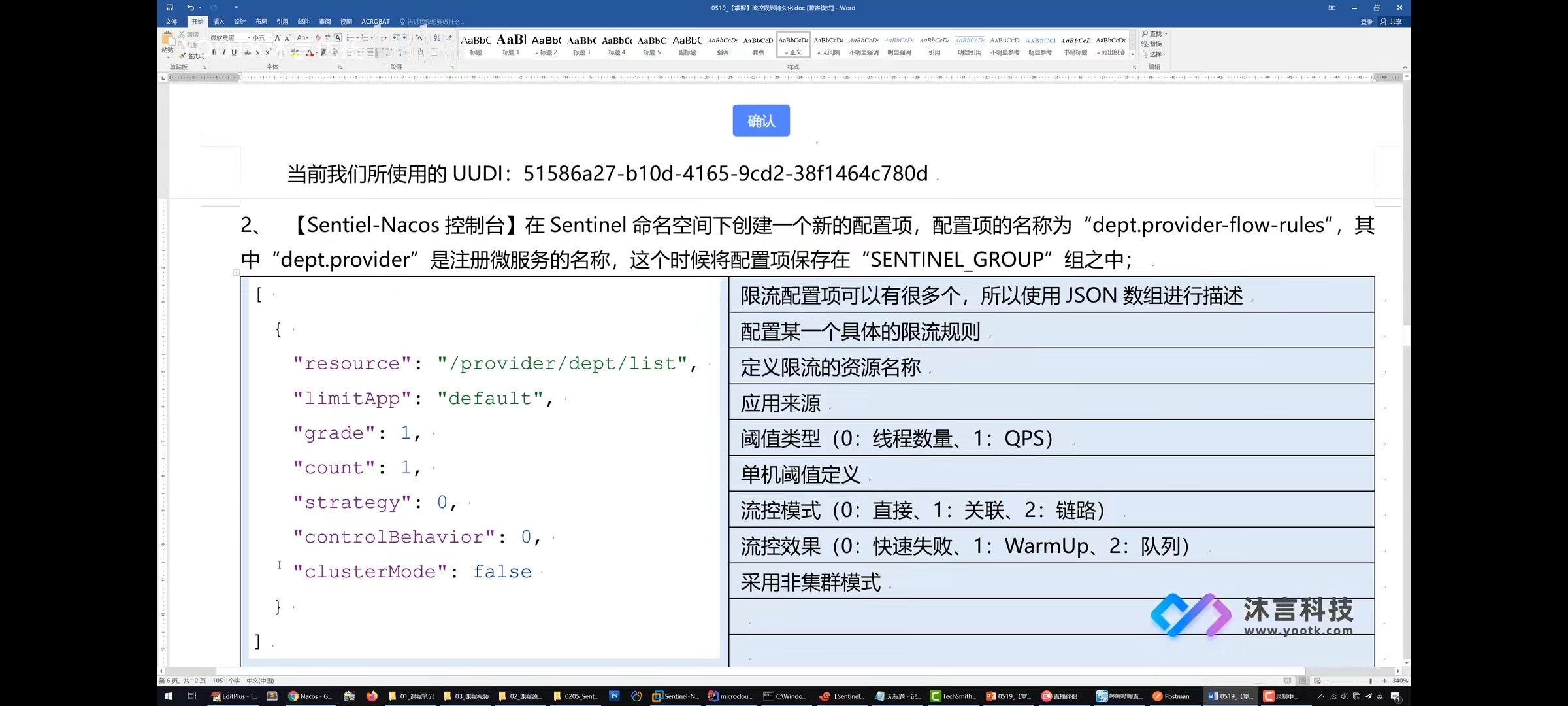Click the Paste (粘贴) clipboard icon
Image resolution: width=1568 pixels, height=706 pixels.
tap(168, 38)
